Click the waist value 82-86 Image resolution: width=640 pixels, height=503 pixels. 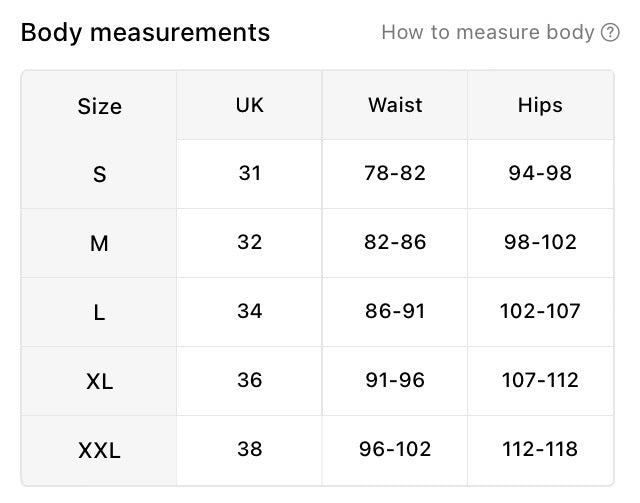[x=395, y=242]
